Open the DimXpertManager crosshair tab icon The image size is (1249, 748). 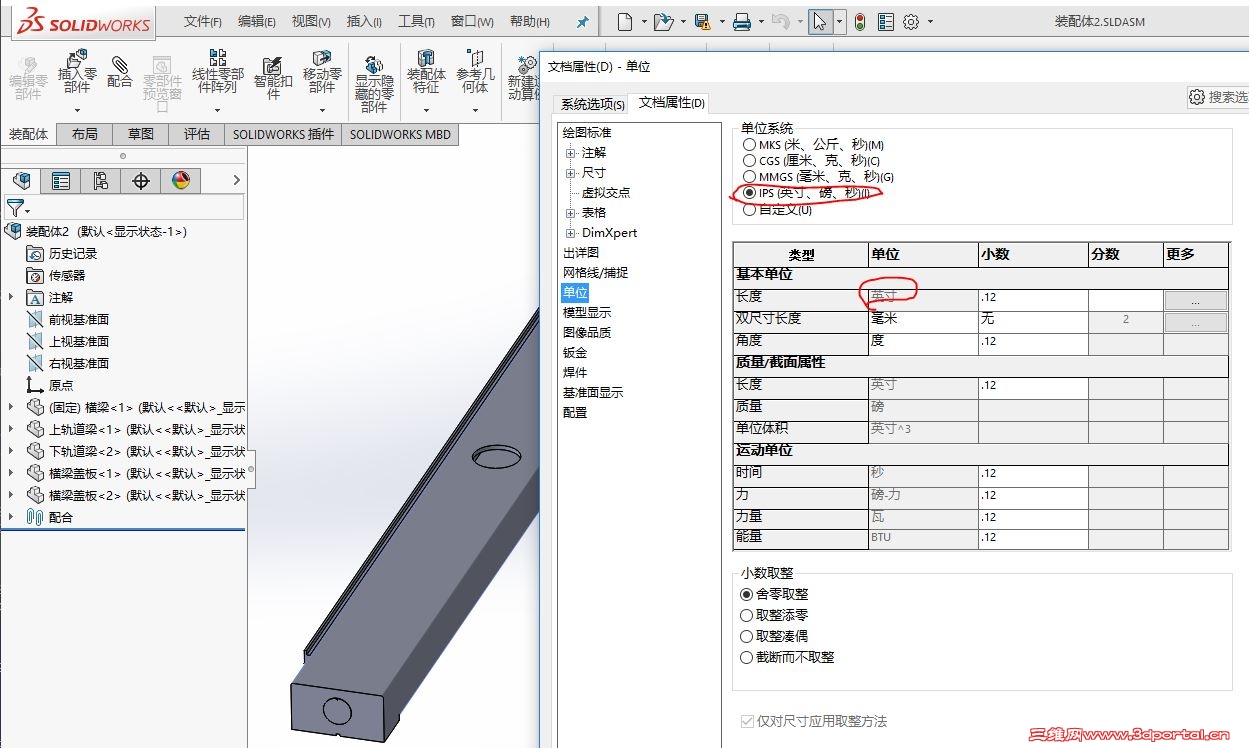[x=141, y=180]
